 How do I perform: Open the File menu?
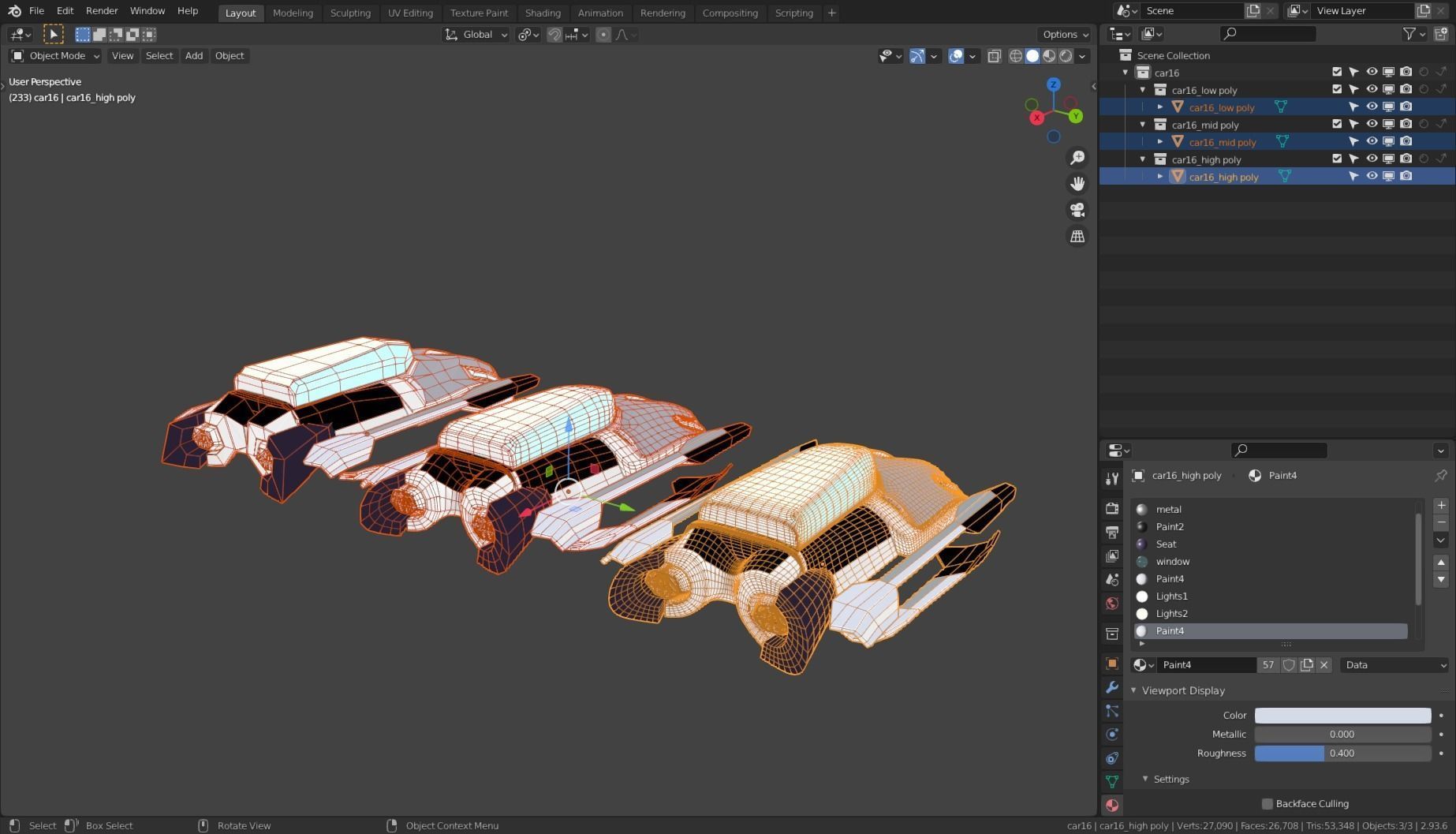[36, 11]
